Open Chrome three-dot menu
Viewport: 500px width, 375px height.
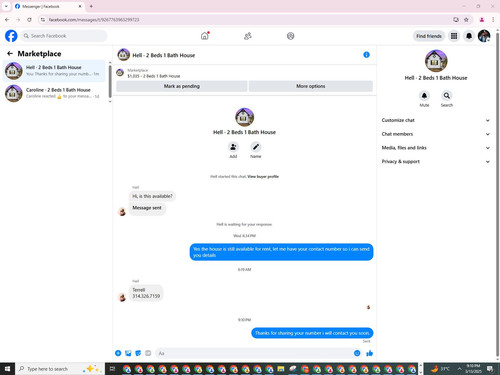493,20
